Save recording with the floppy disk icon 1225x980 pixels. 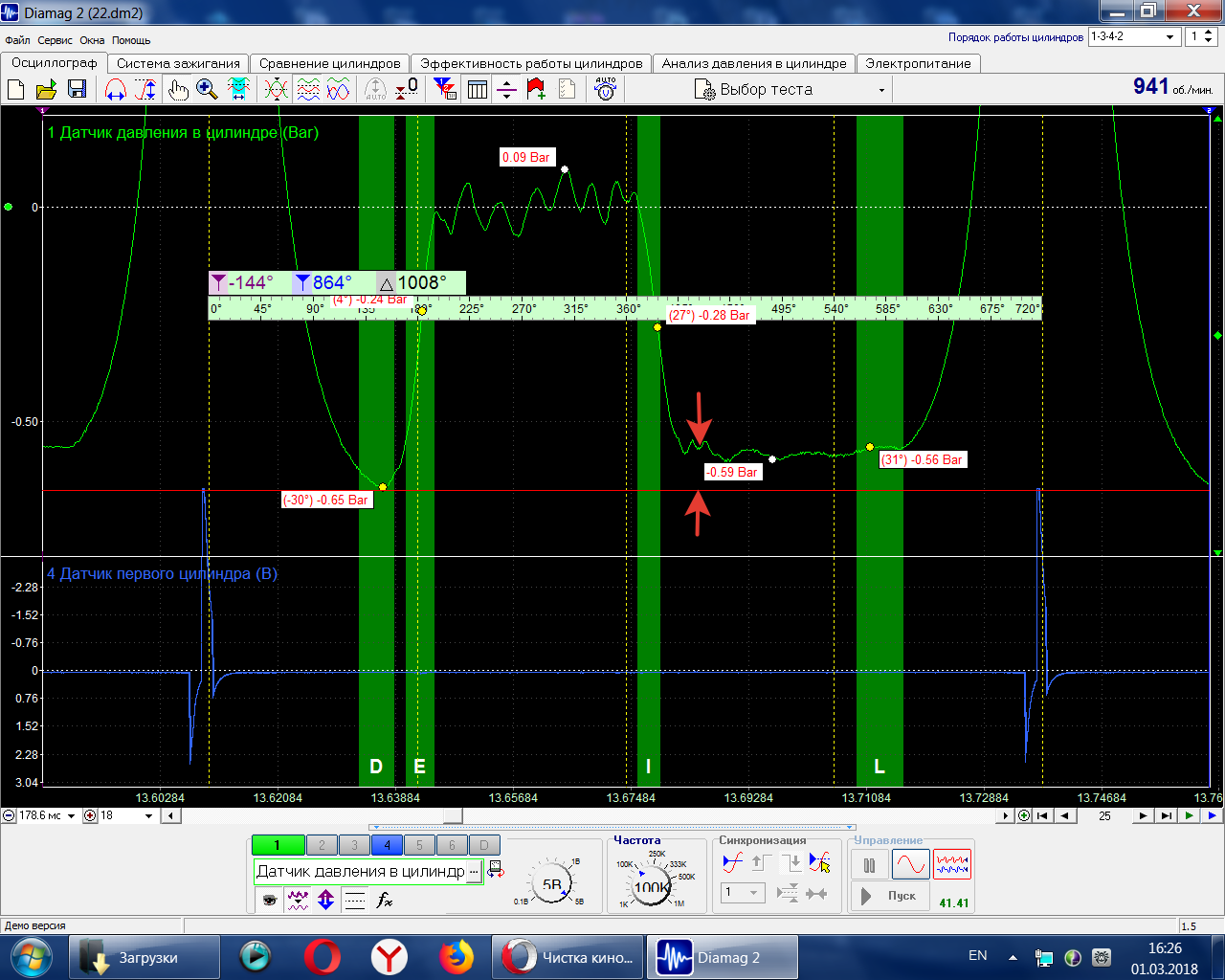click(77, 89)
